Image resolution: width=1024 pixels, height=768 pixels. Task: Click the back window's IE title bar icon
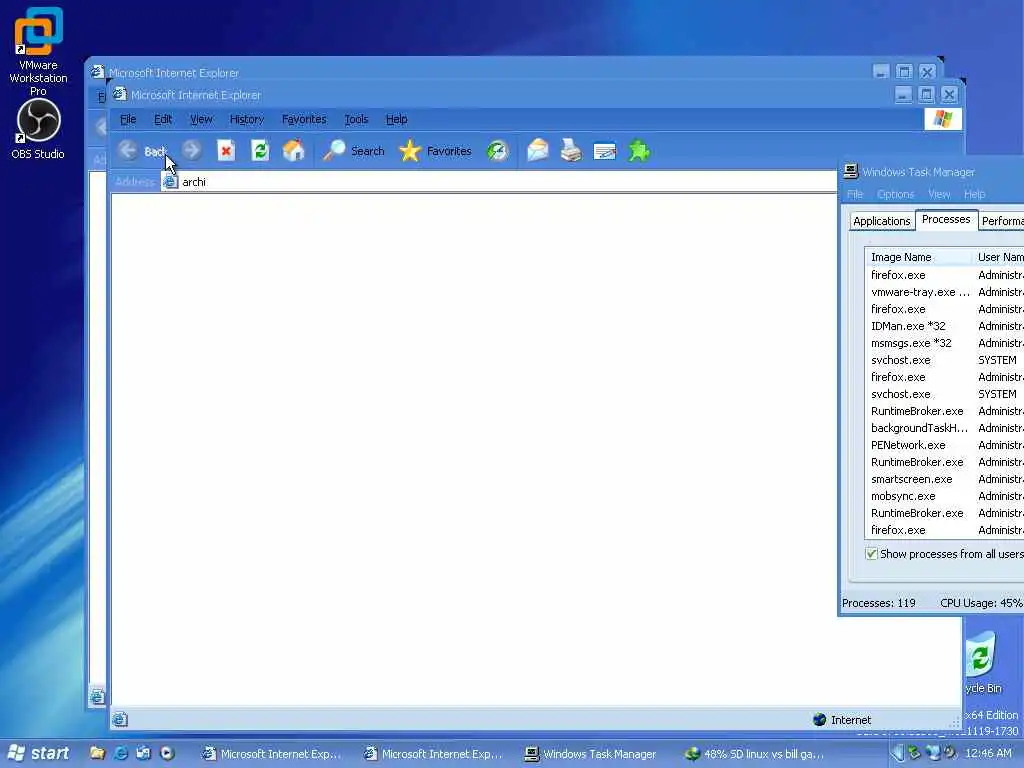(98, 72)
